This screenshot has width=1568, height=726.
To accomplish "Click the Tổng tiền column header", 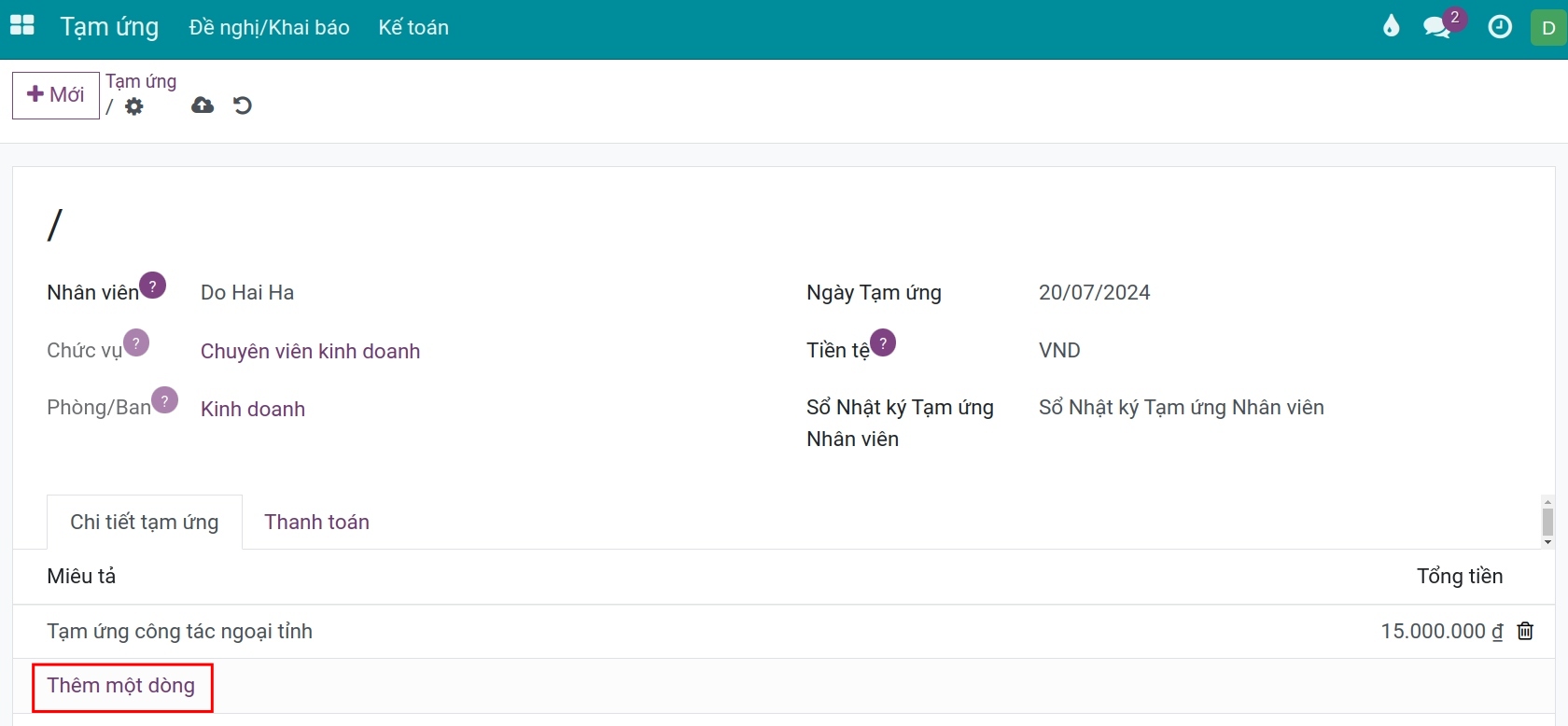I will coord(1460,576).
